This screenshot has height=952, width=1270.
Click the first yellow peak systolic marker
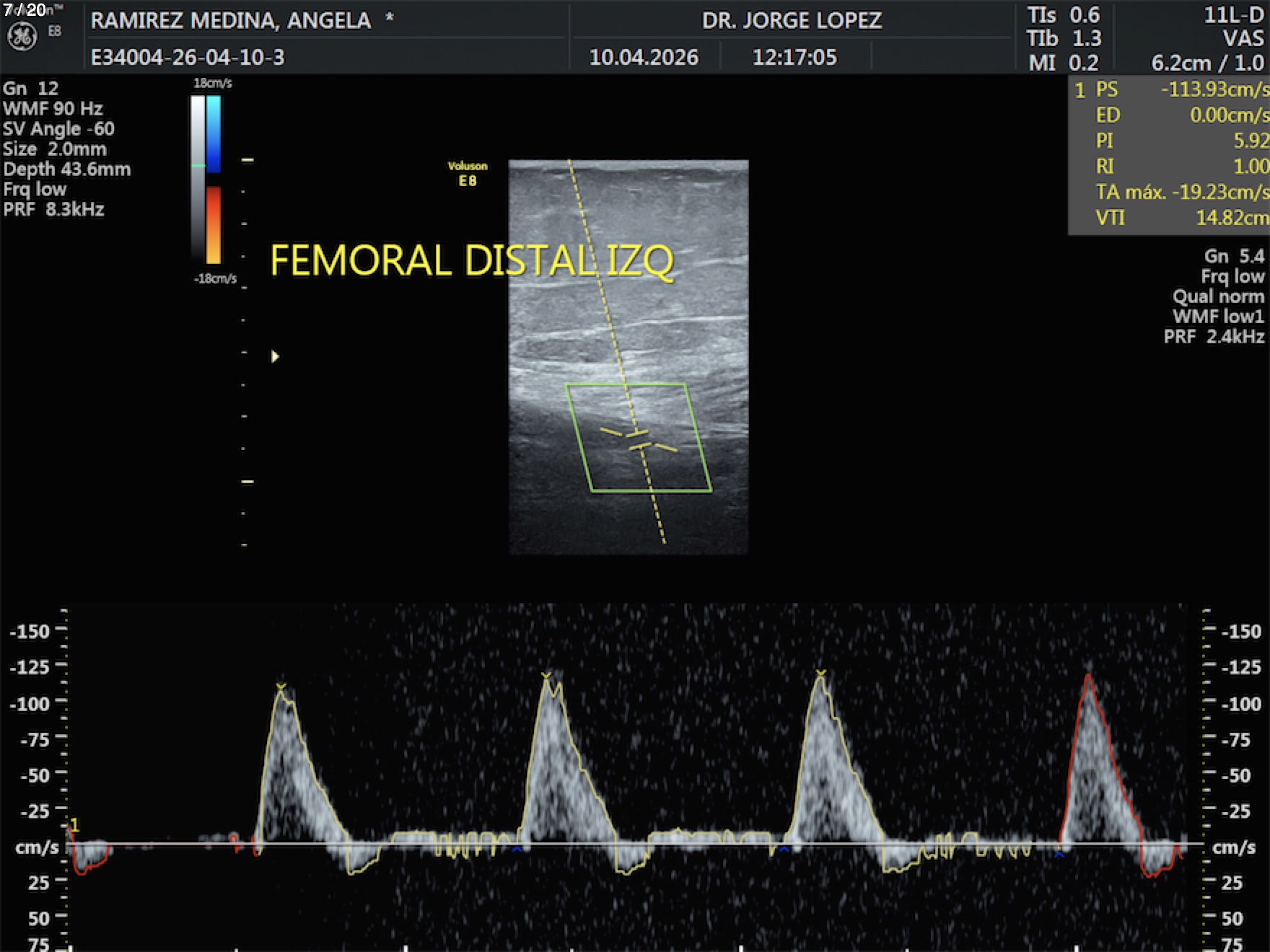281,687
